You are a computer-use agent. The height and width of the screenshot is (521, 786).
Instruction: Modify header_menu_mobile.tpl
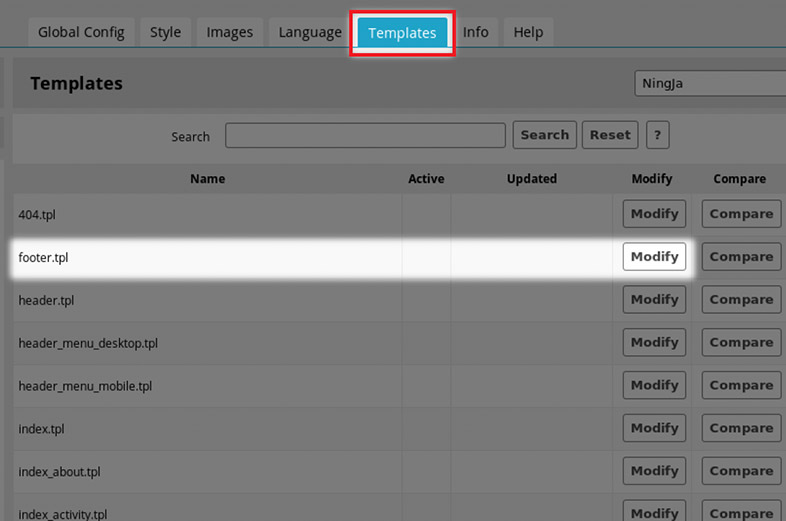(654, 385)
